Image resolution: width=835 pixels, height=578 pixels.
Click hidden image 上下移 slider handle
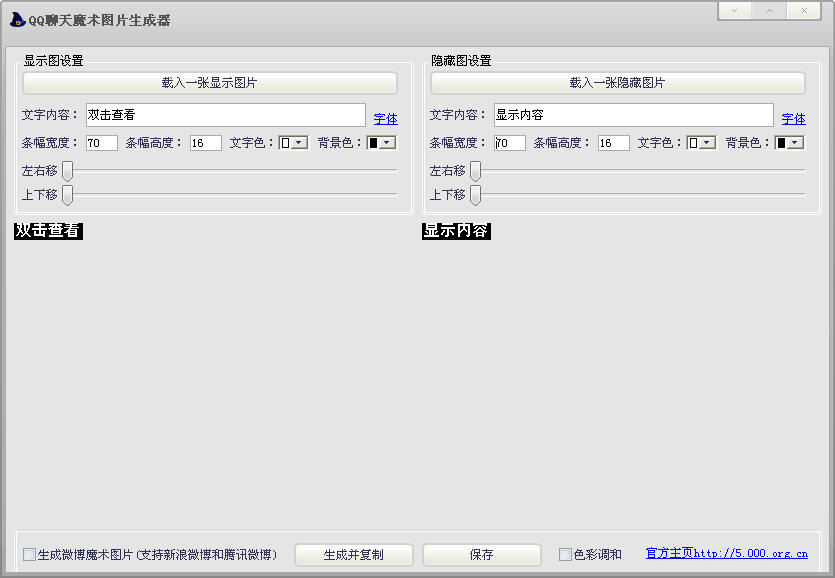pos(476,195)
